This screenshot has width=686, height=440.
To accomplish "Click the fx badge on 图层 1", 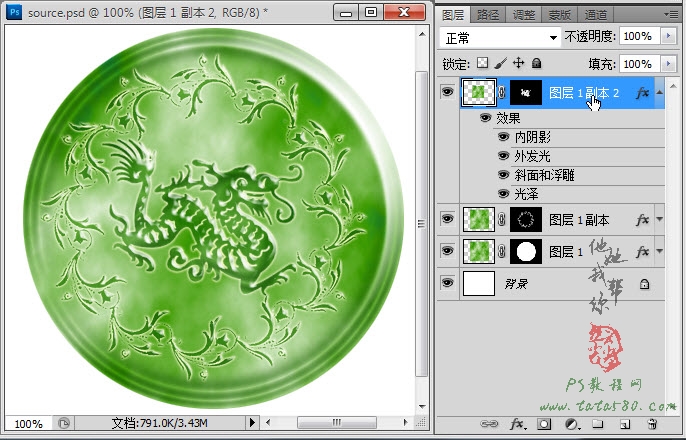I will 642,251.
